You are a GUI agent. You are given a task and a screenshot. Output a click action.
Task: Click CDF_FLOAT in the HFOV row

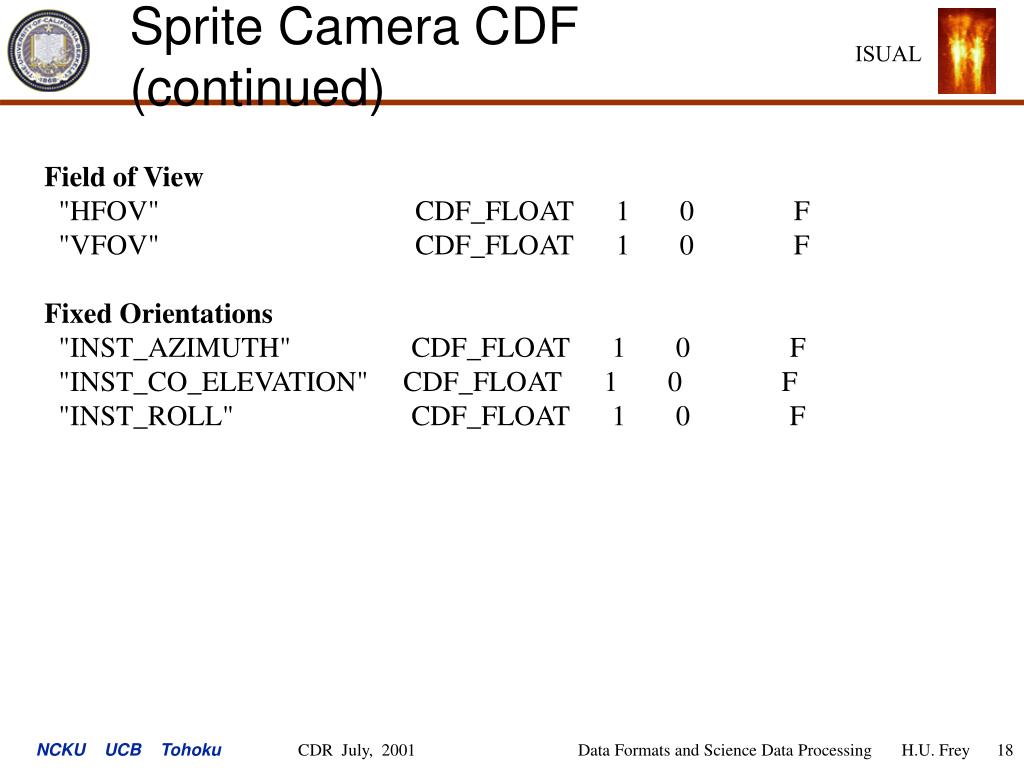(x=494, y=212)
